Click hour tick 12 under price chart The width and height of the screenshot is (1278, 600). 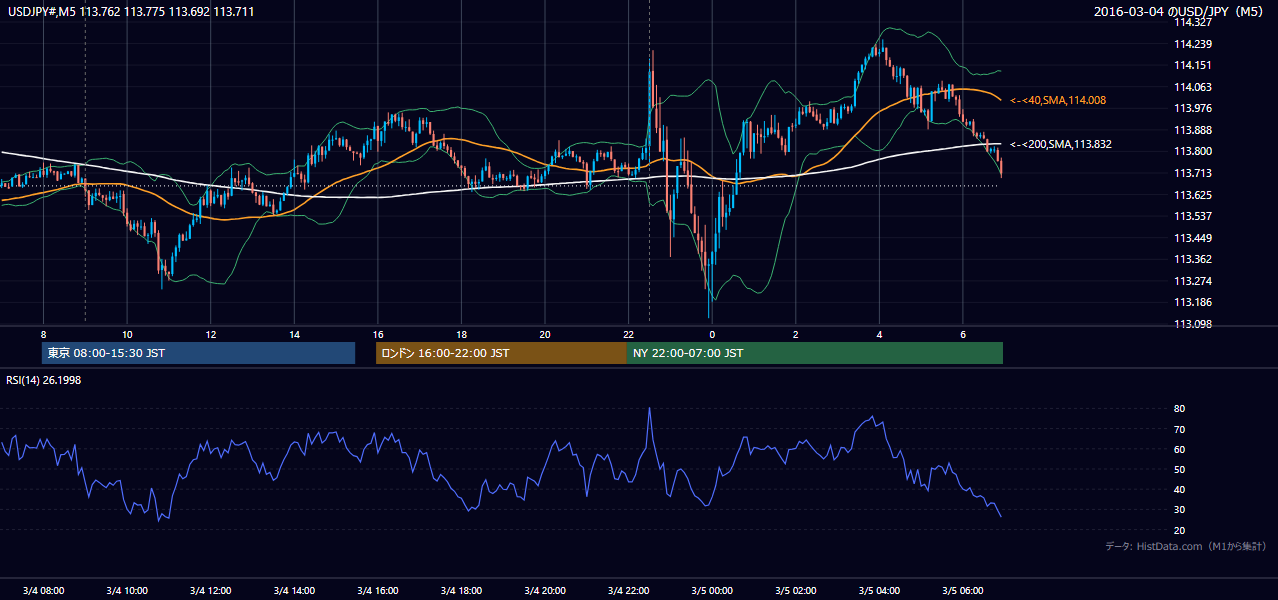(211, 334)
